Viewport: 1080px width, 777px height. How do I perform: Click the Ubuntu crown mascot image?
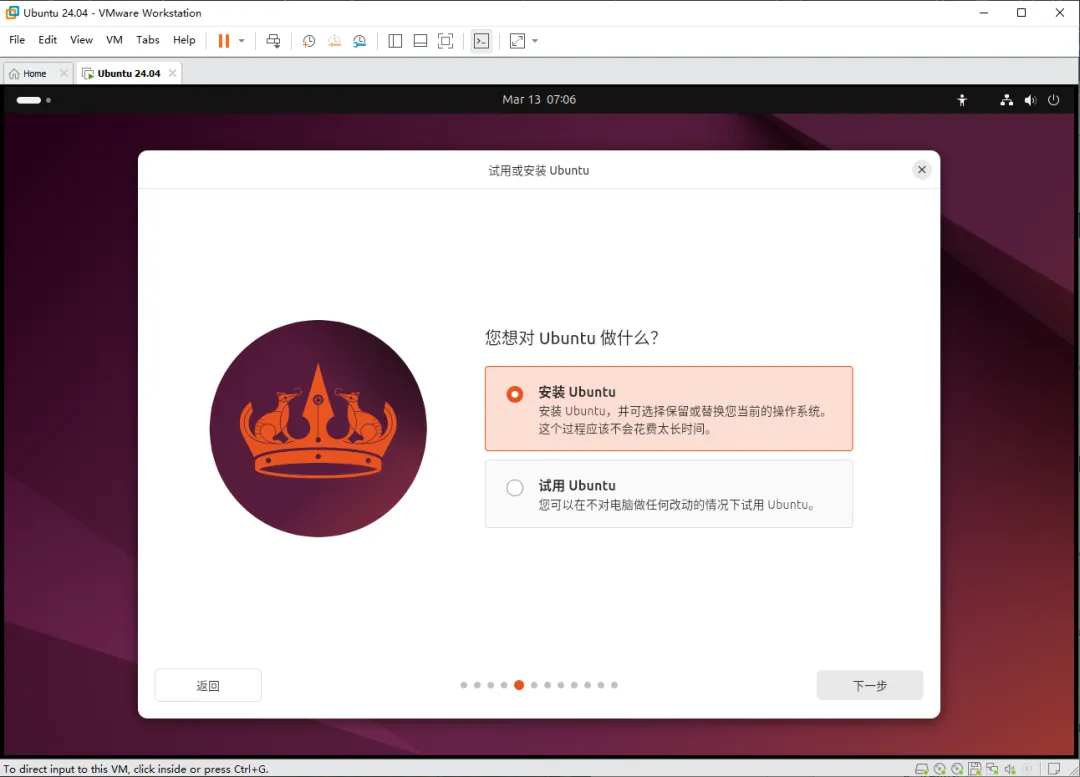[x=318, y=428]
